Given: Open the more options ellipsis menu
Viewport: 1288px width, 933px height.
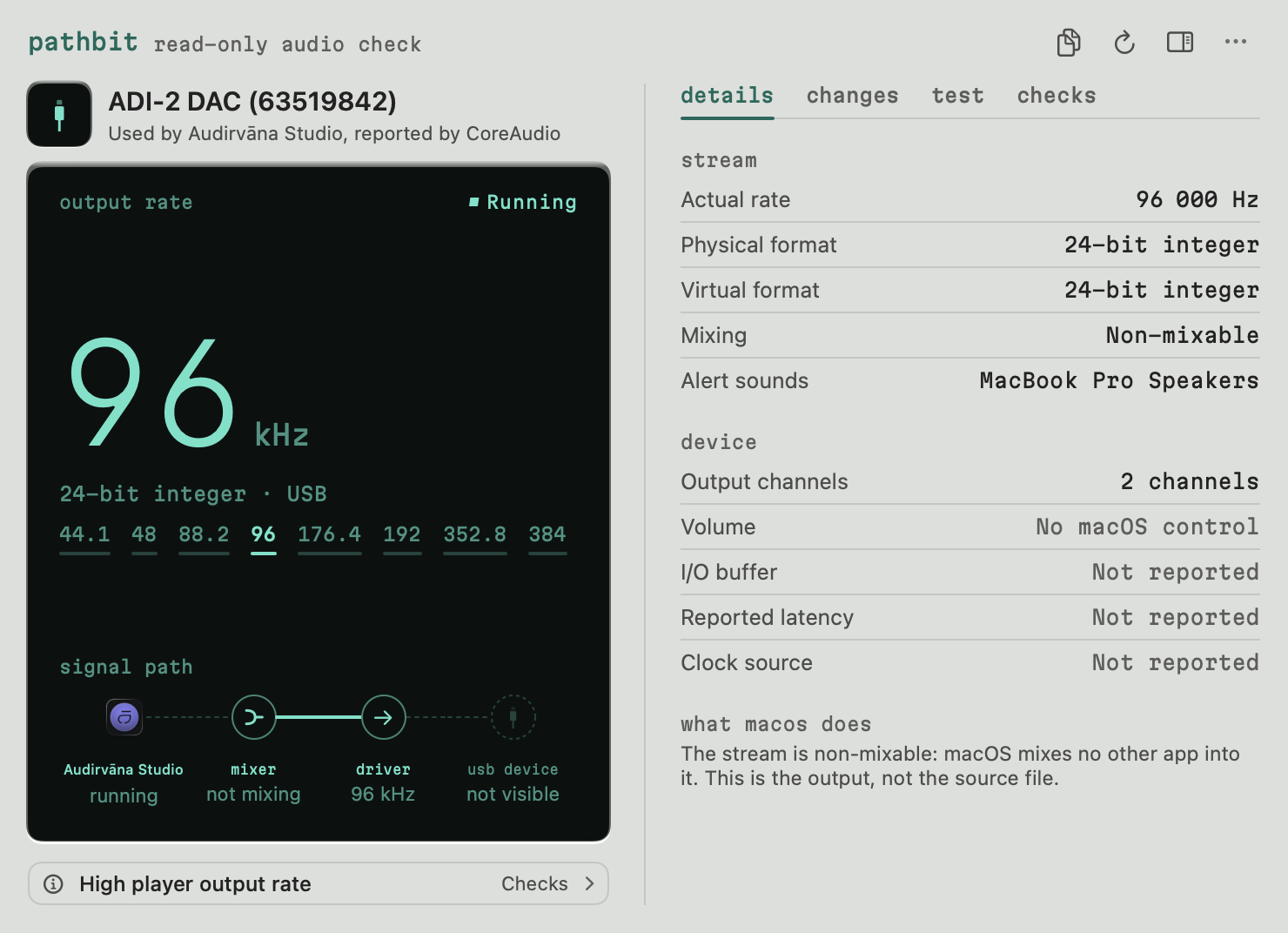Looking at the screenshot, I should click(x=1236, y=41).
